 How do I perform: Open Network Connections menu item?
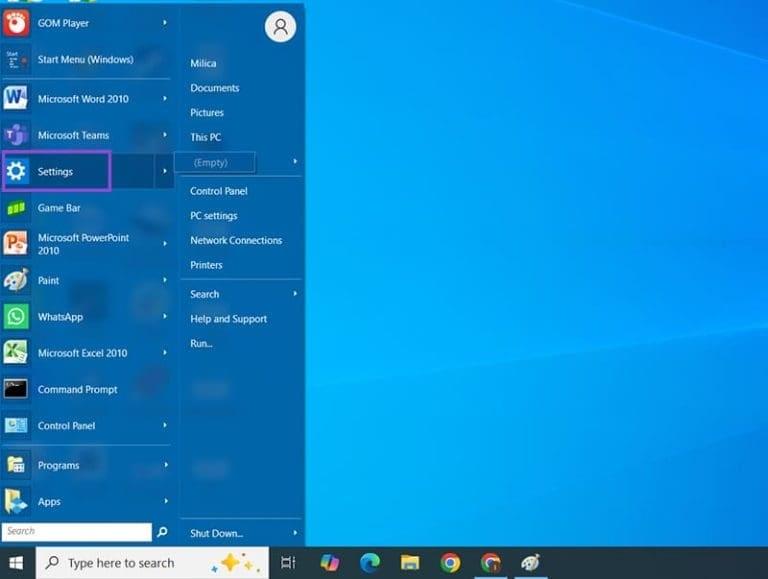click(x=236, y=240)
